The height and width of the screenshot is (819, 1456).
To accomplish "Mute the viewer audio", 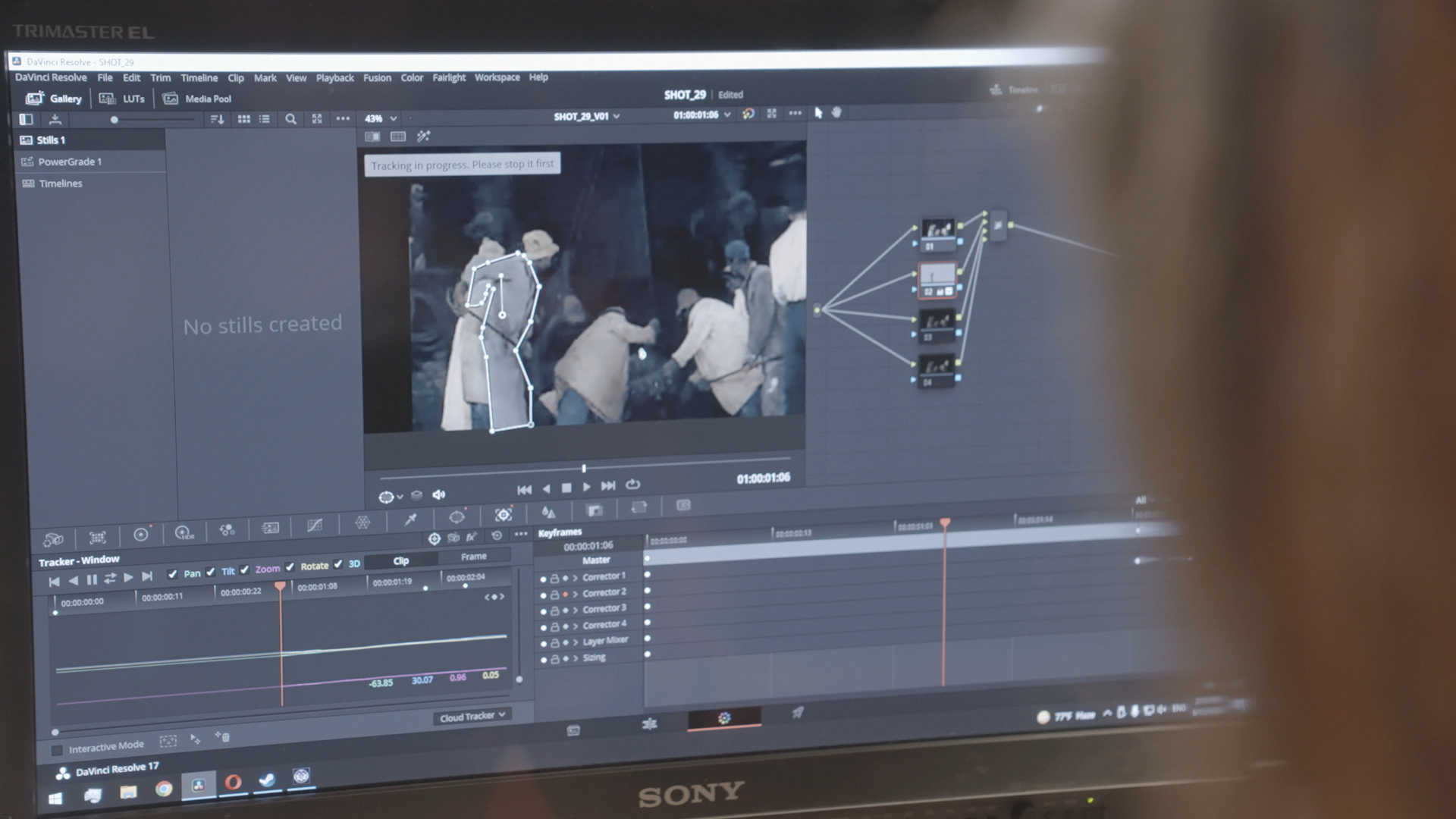I will click(x=438, y=494).
